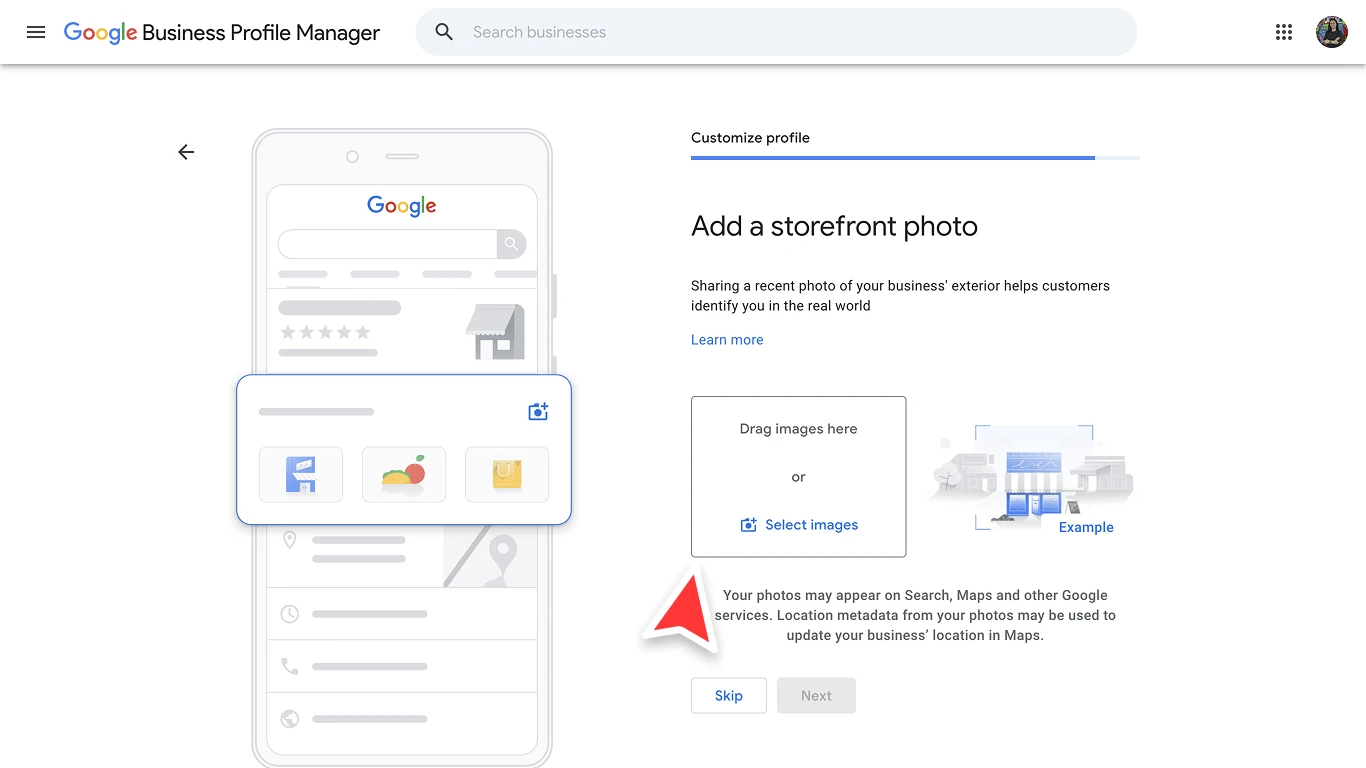Screen dimensions: 1366x768
Task: Click the back arrow to previous step
Action: [186, 152]
